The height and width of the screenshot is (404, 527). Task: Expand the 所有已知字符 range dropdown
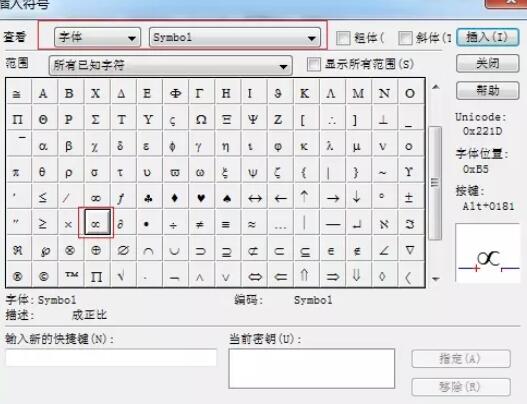tap(171, 65)
